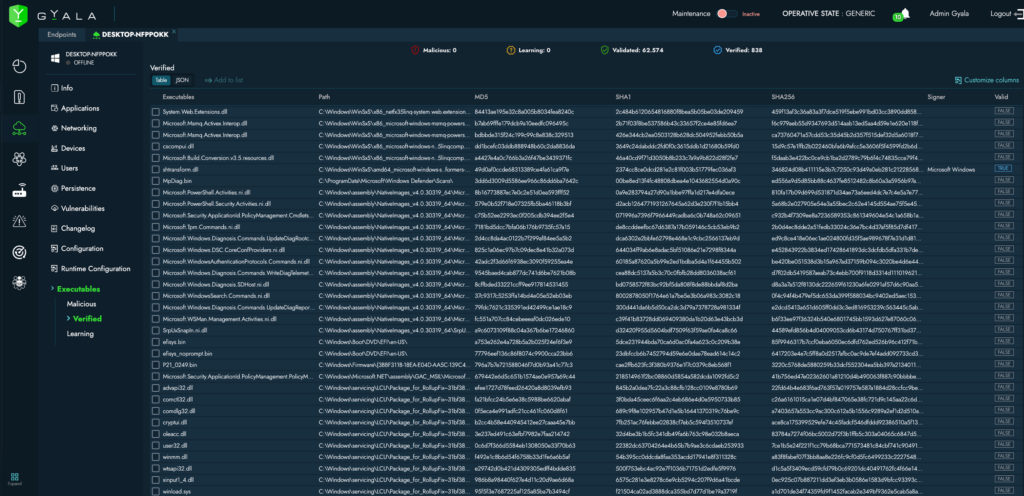
Task: Check the System.Web.Extensions.dll row checkbox
Action: [x=155, y=110]
